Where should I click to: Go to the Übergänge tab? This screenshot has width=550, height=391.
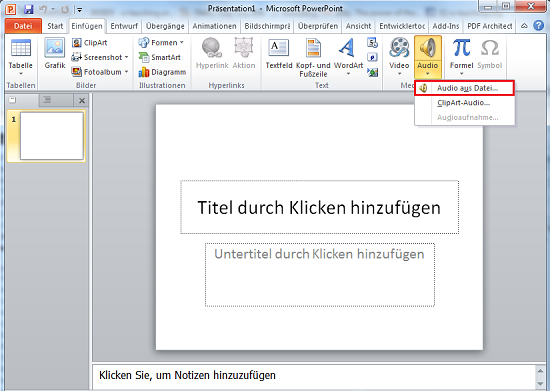165,26
